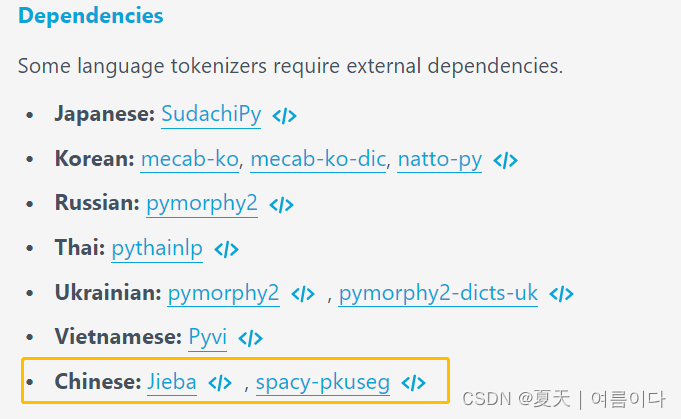Screen dimensions: 681x419
Task: Open the pythainlp link
Action: 157,248
